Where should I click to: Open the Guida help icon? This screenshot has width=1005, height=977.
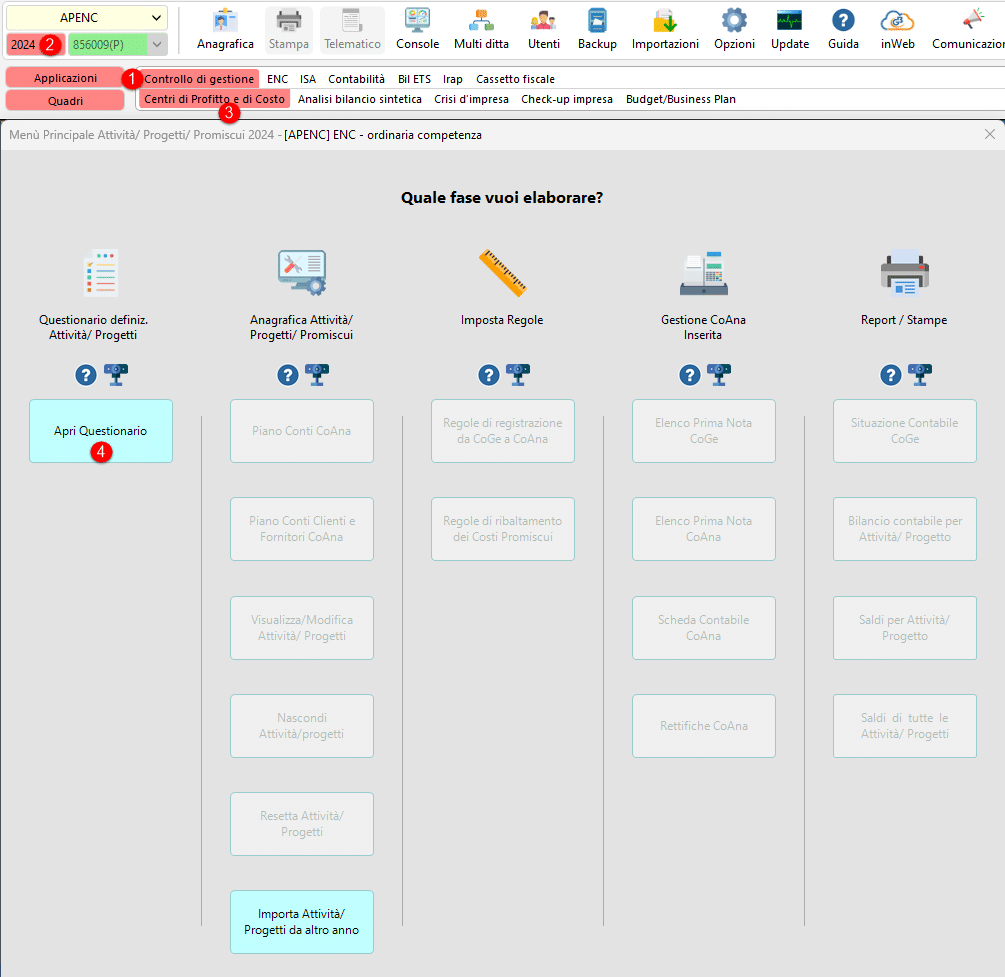pyautogui.click(x=843, y=29)
